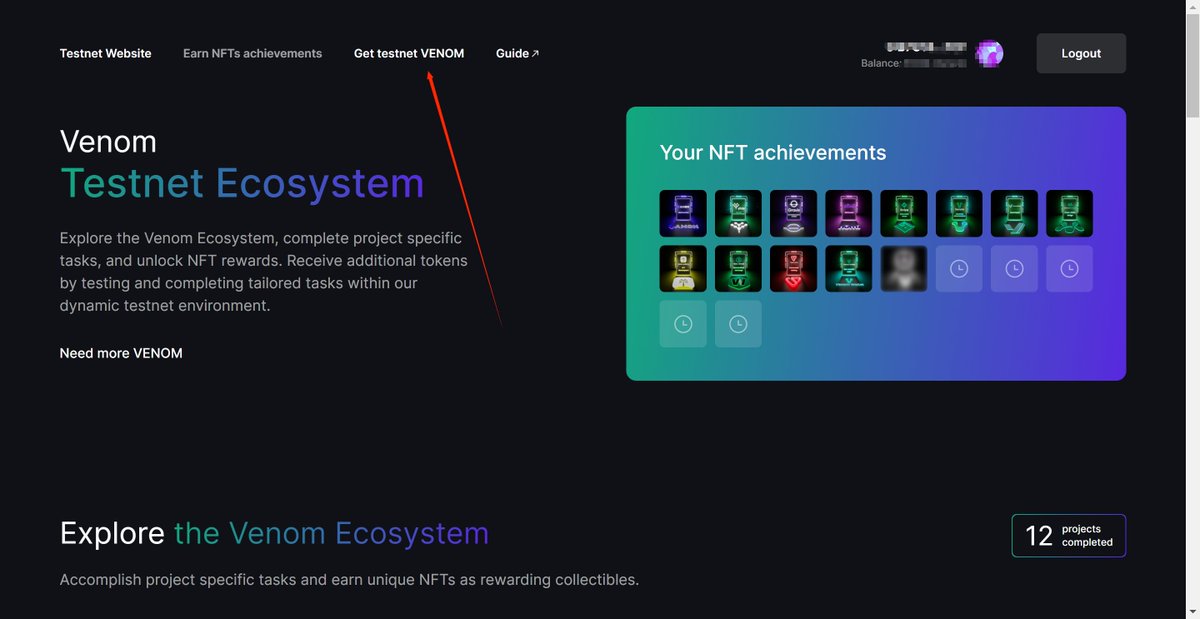Follow the Need more VENOM link
This screenshot has height=619, width=1200.
(121, 353)
